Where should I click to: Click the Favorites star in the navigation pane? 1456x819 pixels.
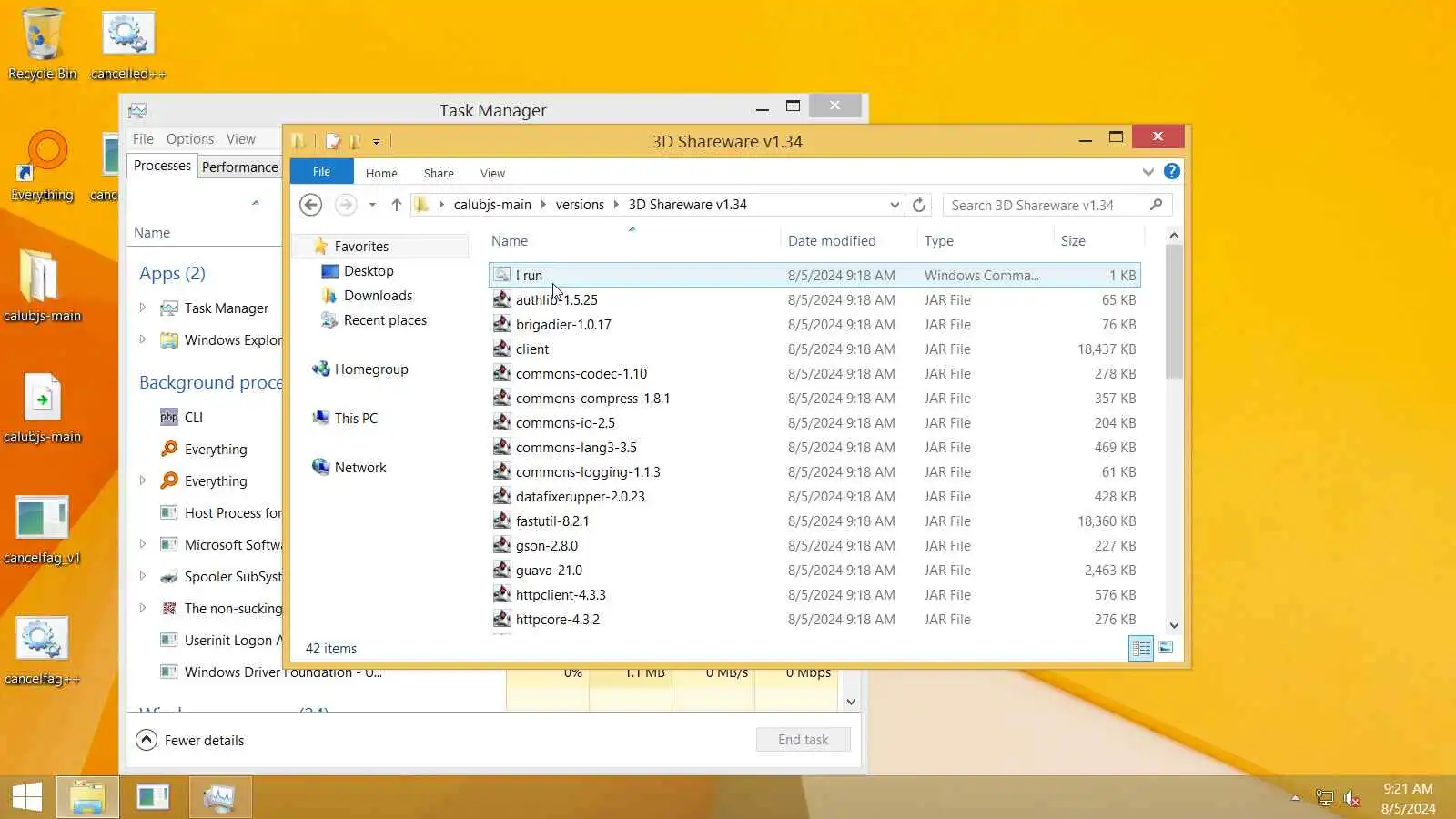coord(320,246)
